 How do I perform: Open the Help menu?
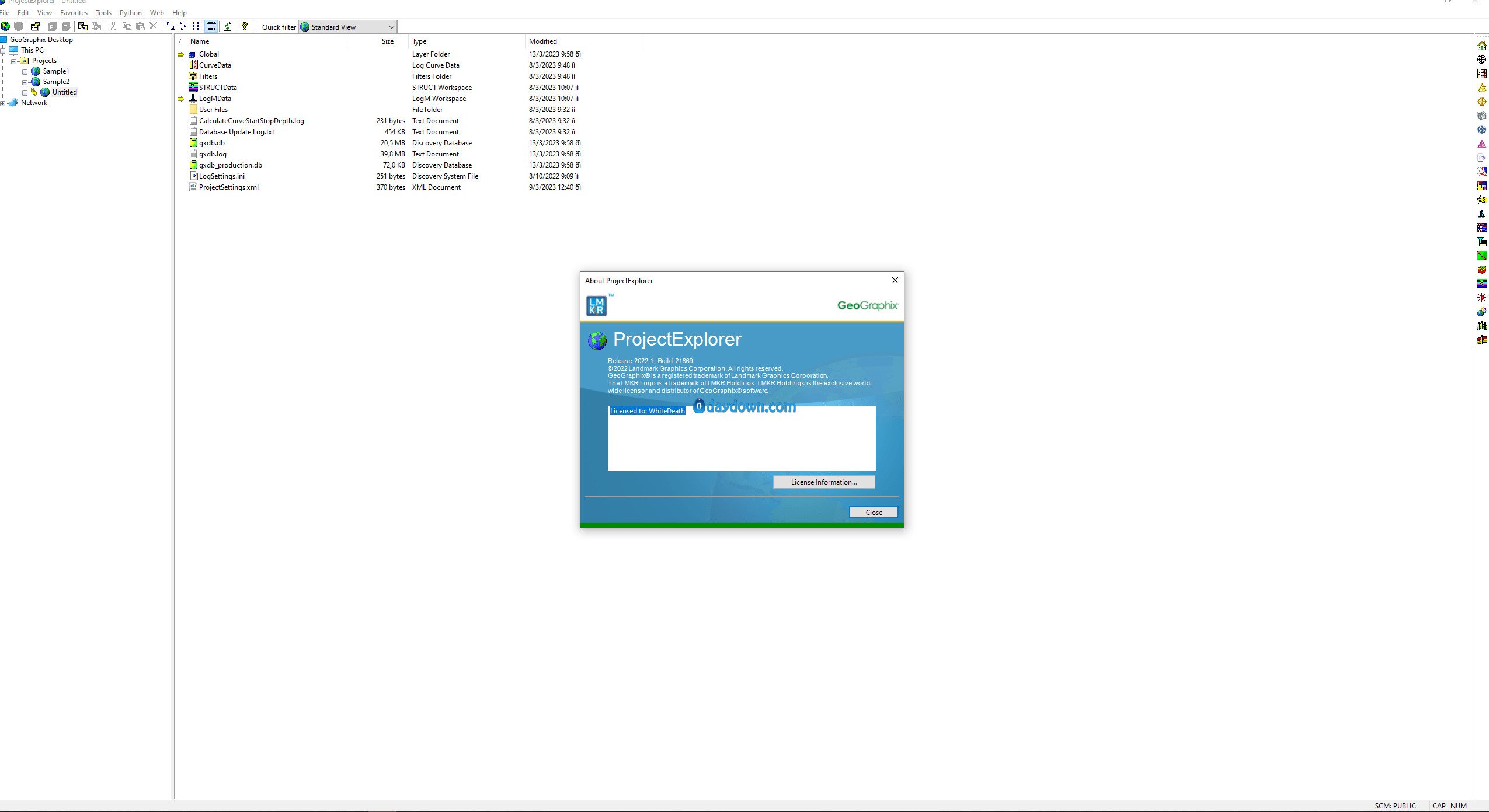(x=179, y=12)
